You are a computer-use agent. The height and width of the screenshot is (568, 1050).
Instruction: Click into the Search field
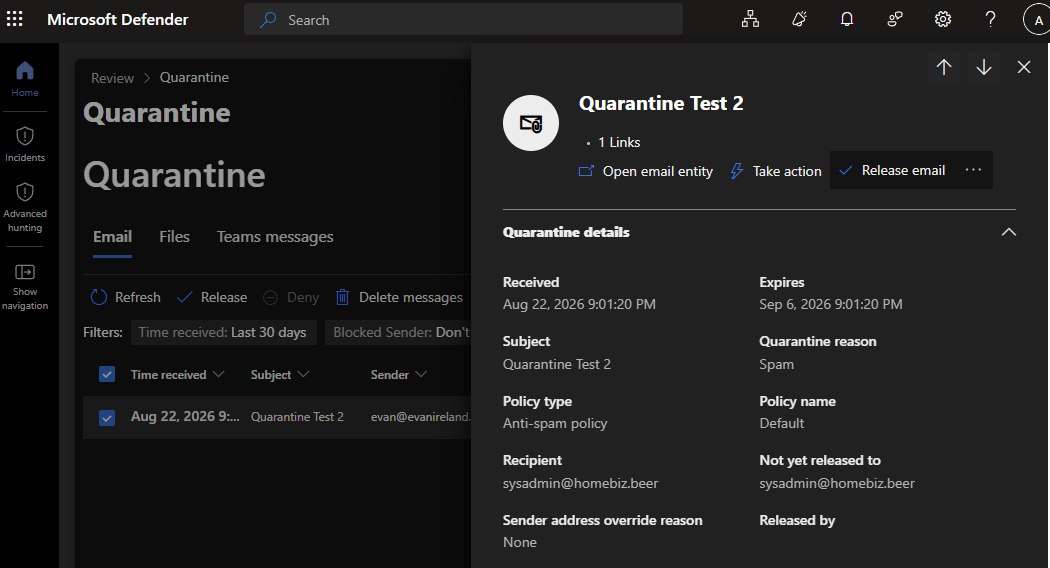[x=463, y=19]
